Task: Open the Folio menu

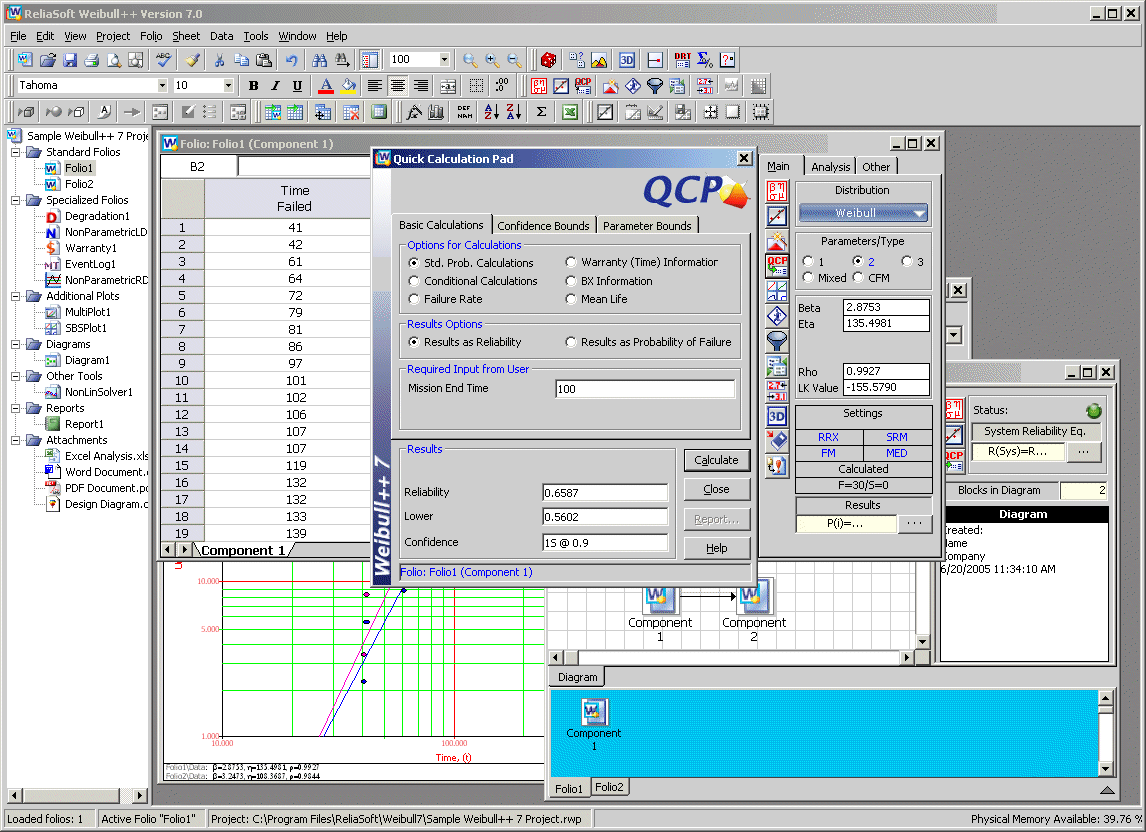Action: (151, 36)
